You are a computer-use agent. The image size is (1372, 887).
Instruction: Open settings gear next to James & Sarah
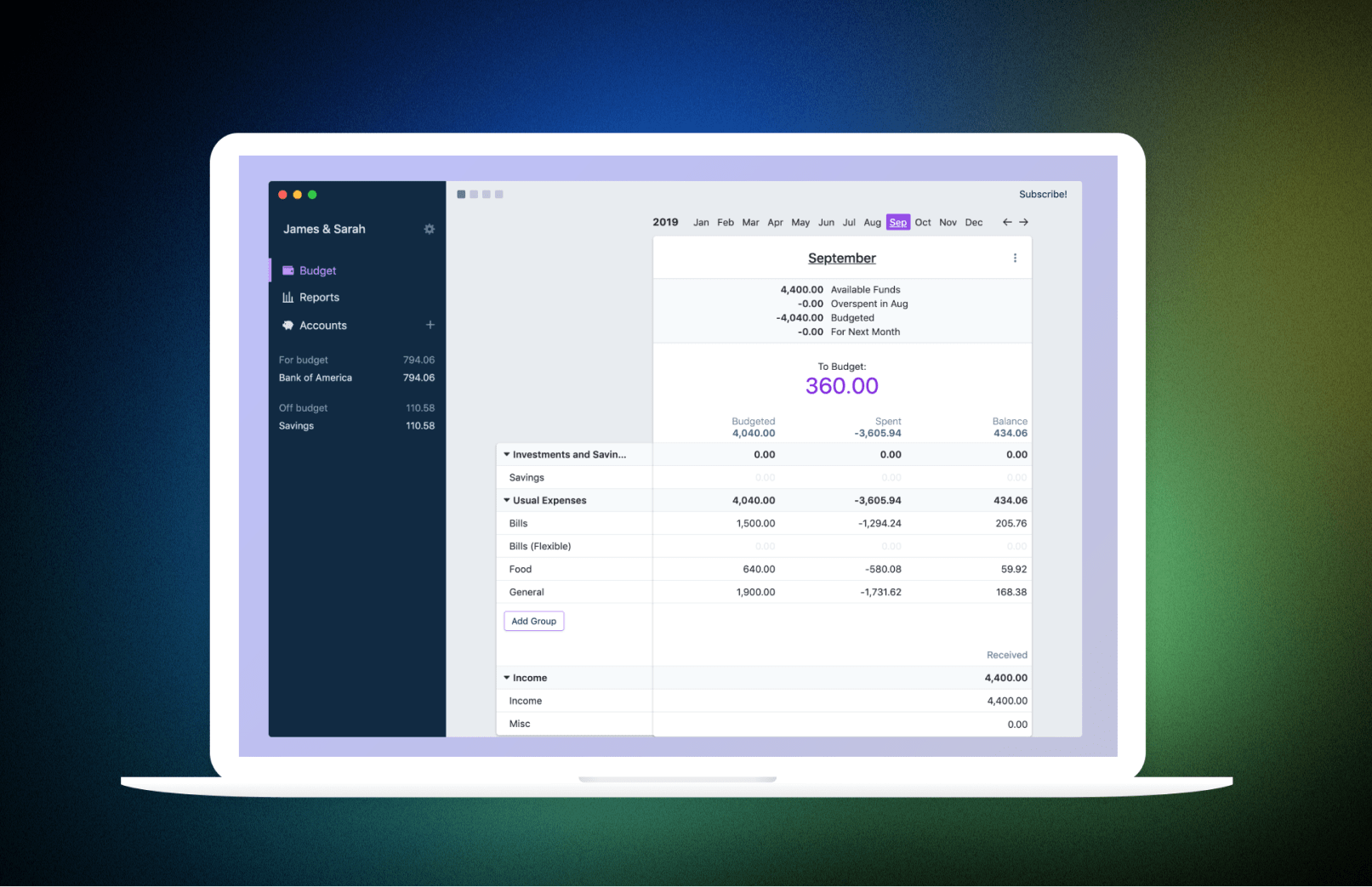tap(430, 229)
